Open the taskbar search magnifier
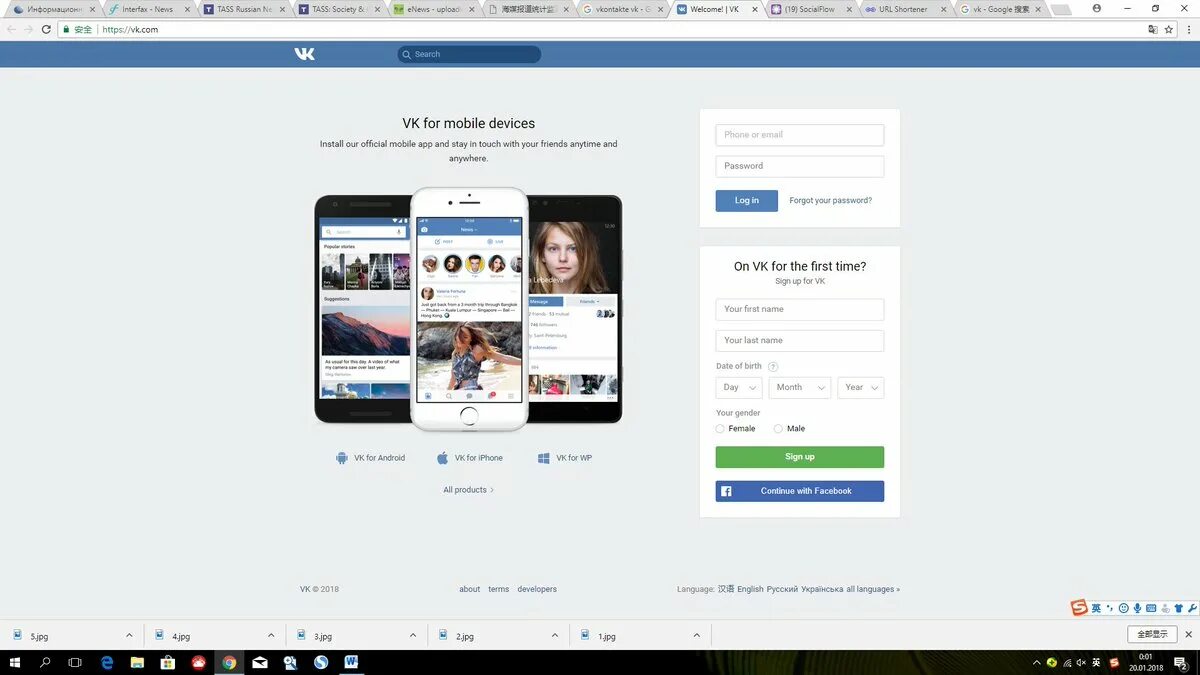This screenshot has height=675, width=1200. click(45, 662)
